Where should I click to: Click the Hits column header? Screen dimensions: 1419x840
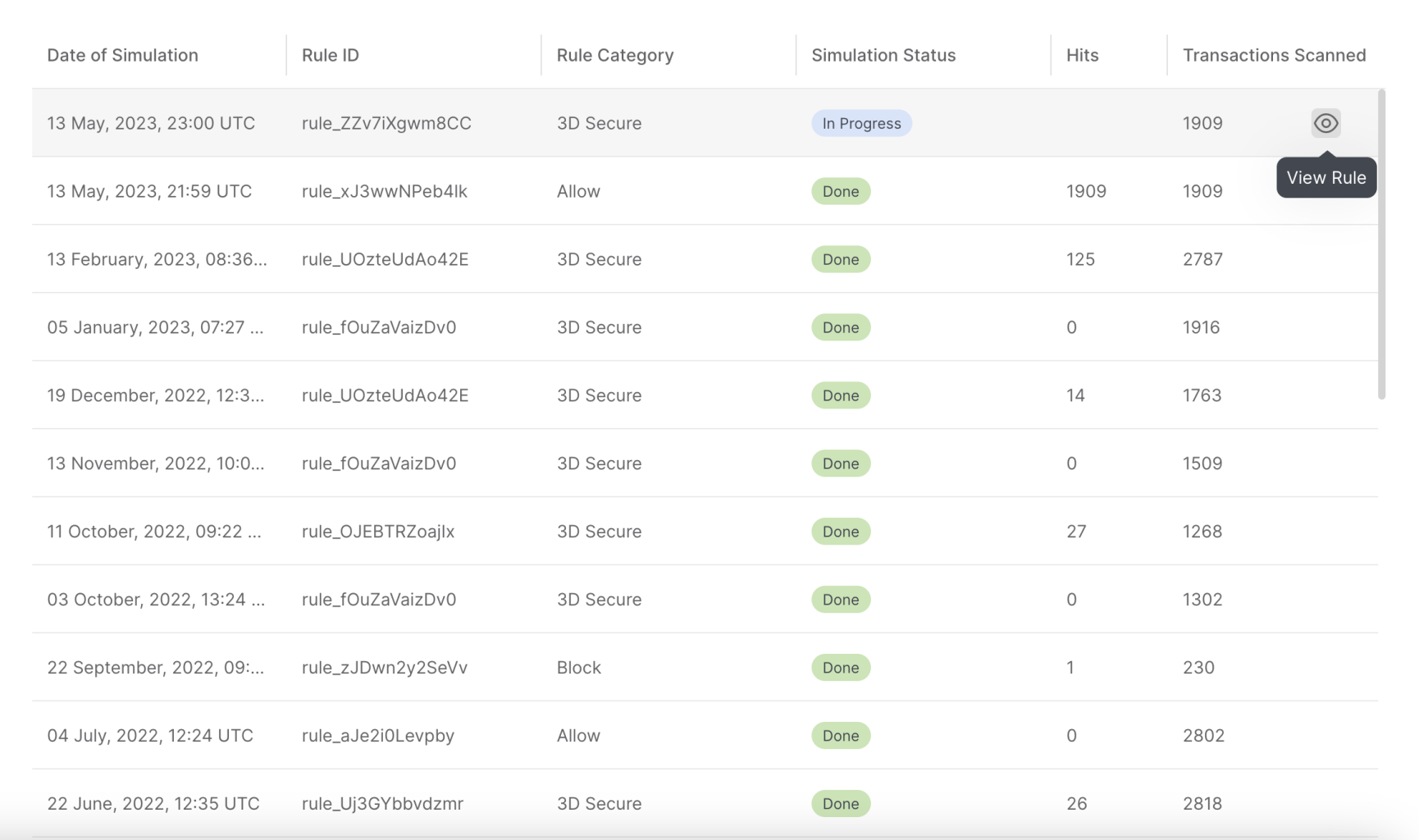[1082, 55]
